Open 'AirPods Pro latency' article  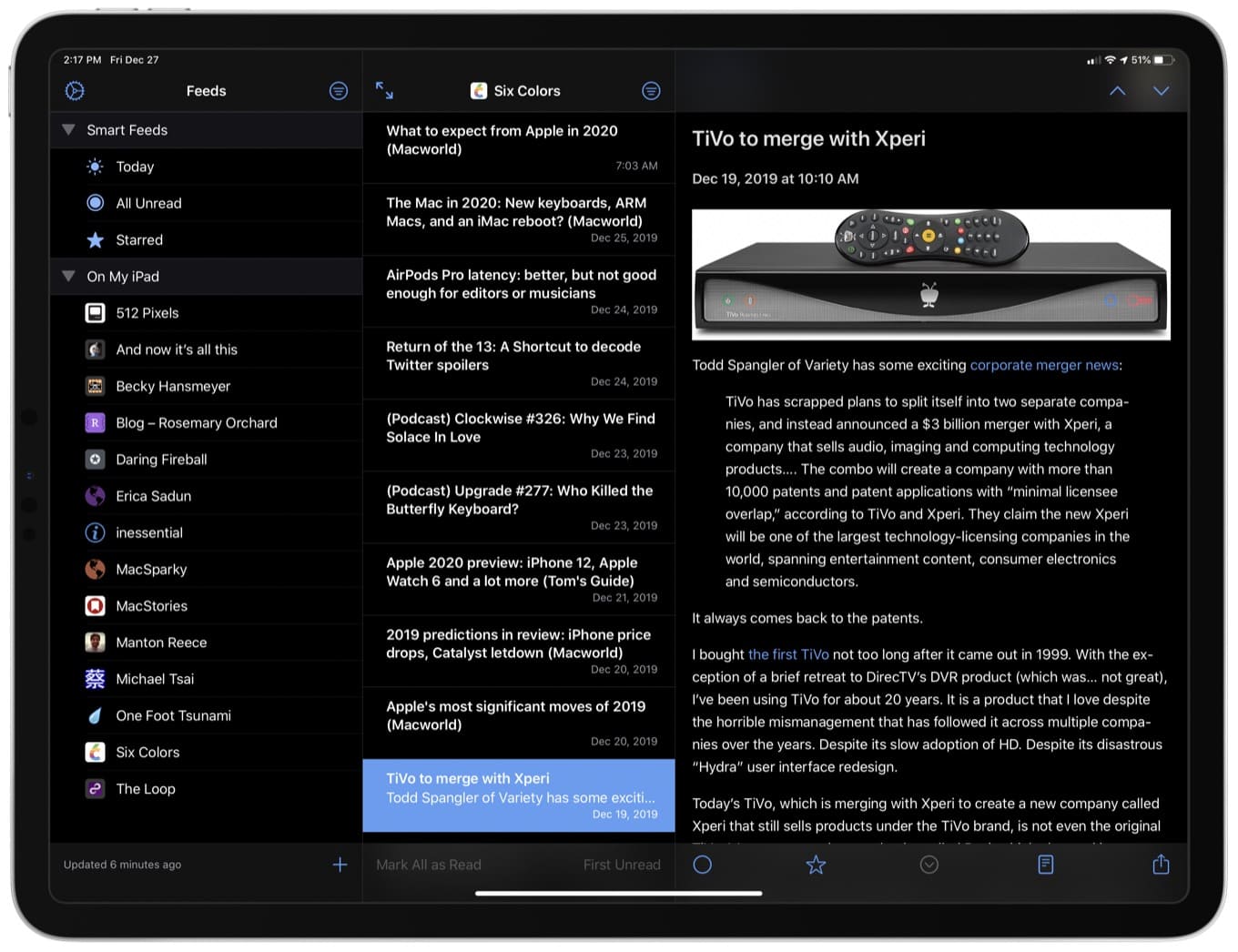click(x=519, y=291)
